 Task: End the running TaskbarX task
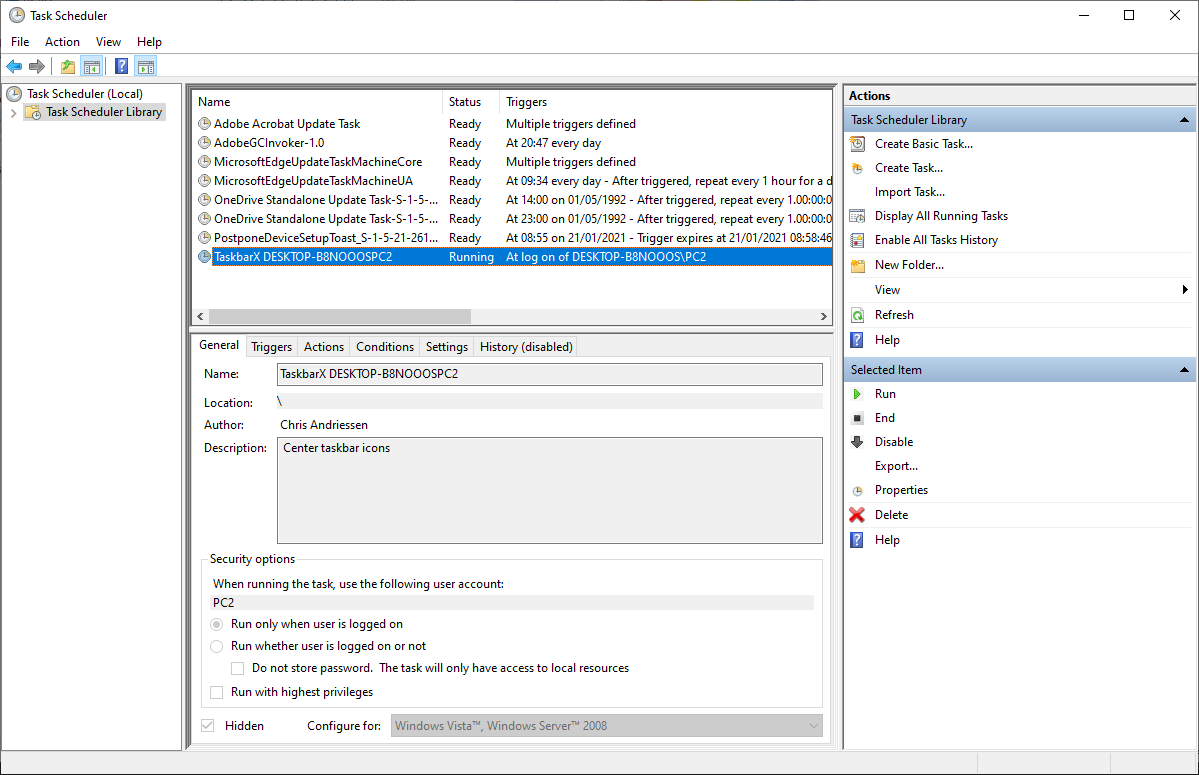(x=857, y=417)
